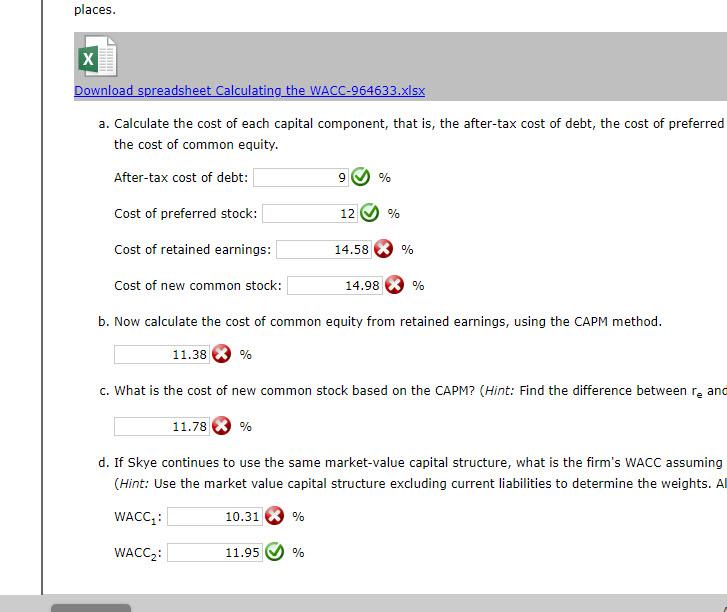Screen dimensions: 727x612
Task: Click the word 'places.' at the top
Action: [95, 10]
